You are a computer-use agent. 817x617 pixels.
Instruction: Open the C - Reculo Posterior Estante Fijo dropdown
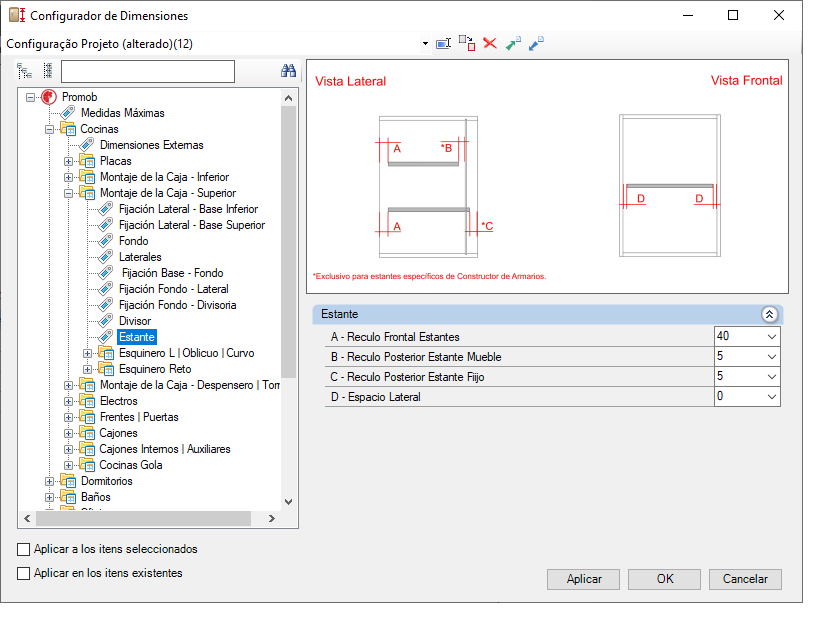coord(772,377)
